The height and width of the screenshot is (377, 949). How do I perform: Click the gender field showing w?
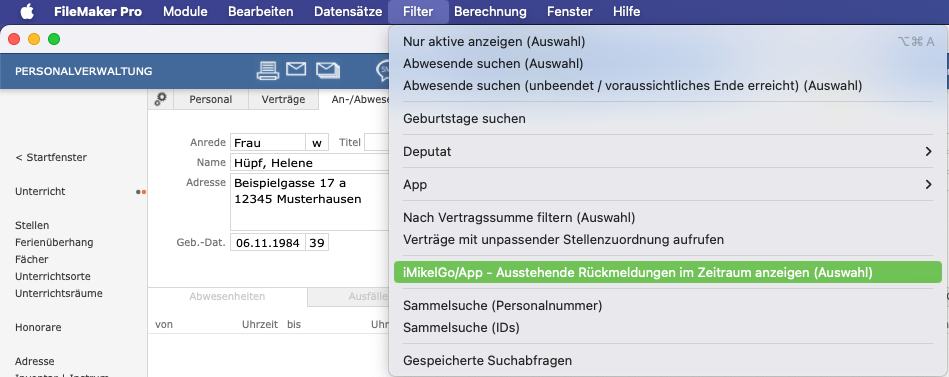[x=317, y=143]
